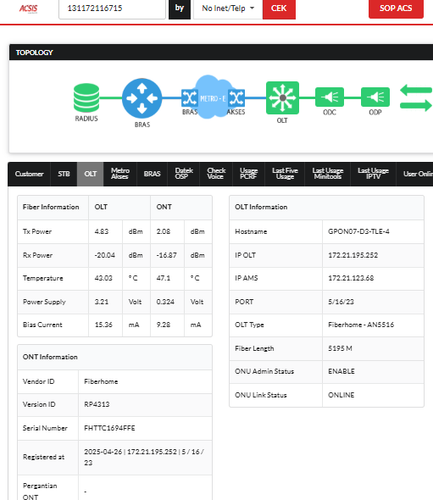The height and width of the screenshot is (500, 433).
Task: Open the Check Voice tab
Action: pos(216,174)
